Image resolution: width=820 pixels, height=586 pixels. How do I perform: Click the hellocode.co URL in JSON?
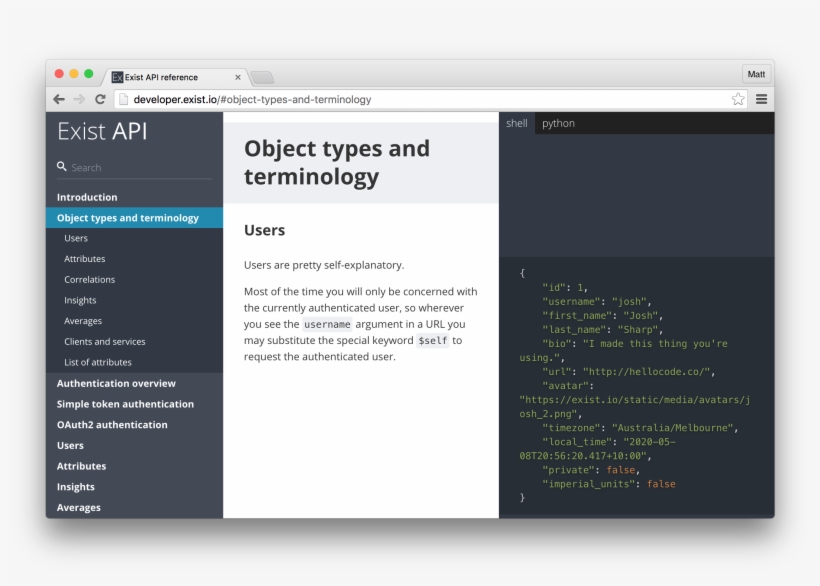tap(646, 372)
